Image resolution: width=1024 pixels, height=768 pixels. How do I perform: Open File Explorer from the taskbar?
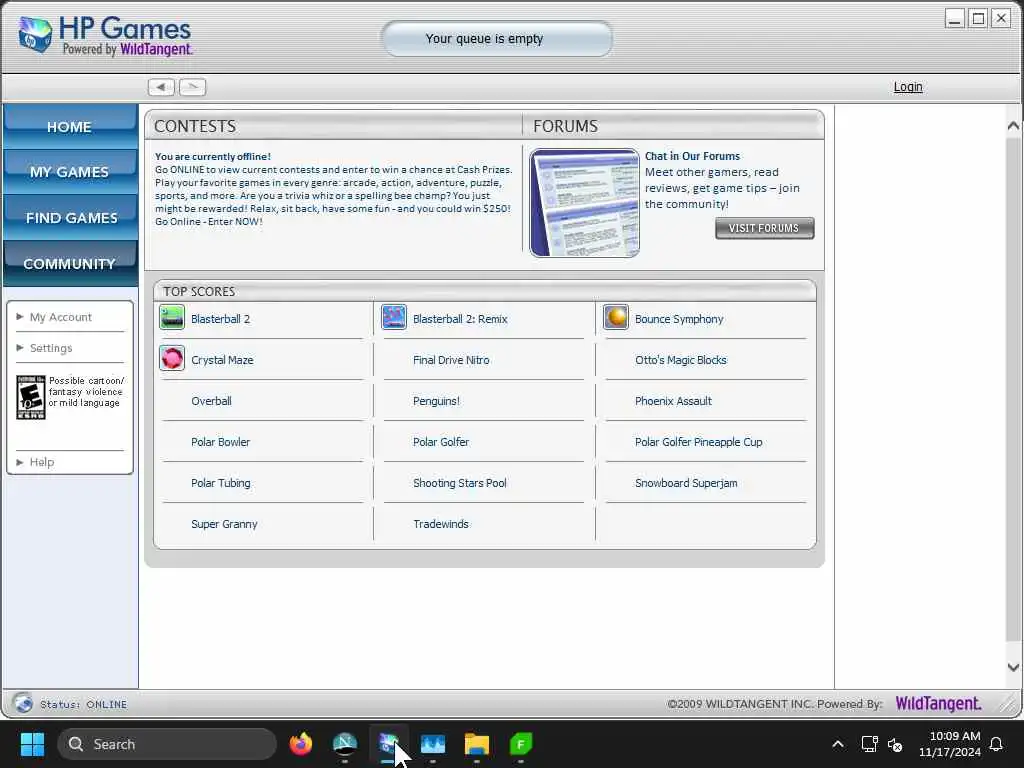pos(477,744)
